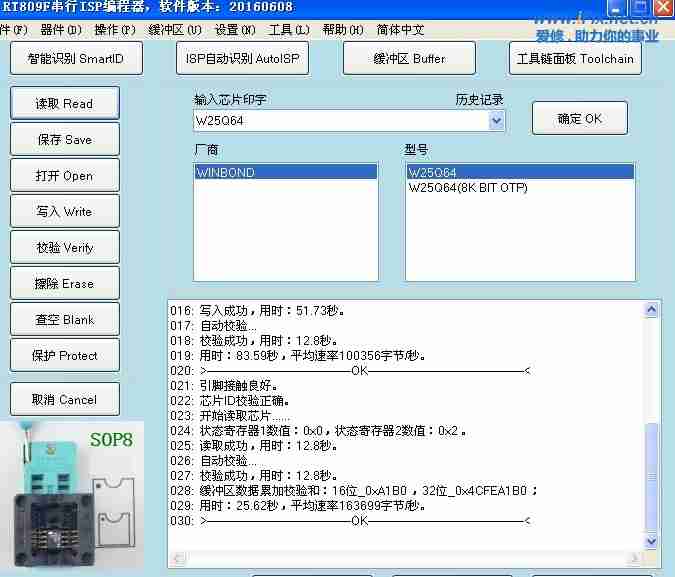Click the 擦除 Erase button
Viewport: 675px width, 577px height.
click(x=65, y=283)
